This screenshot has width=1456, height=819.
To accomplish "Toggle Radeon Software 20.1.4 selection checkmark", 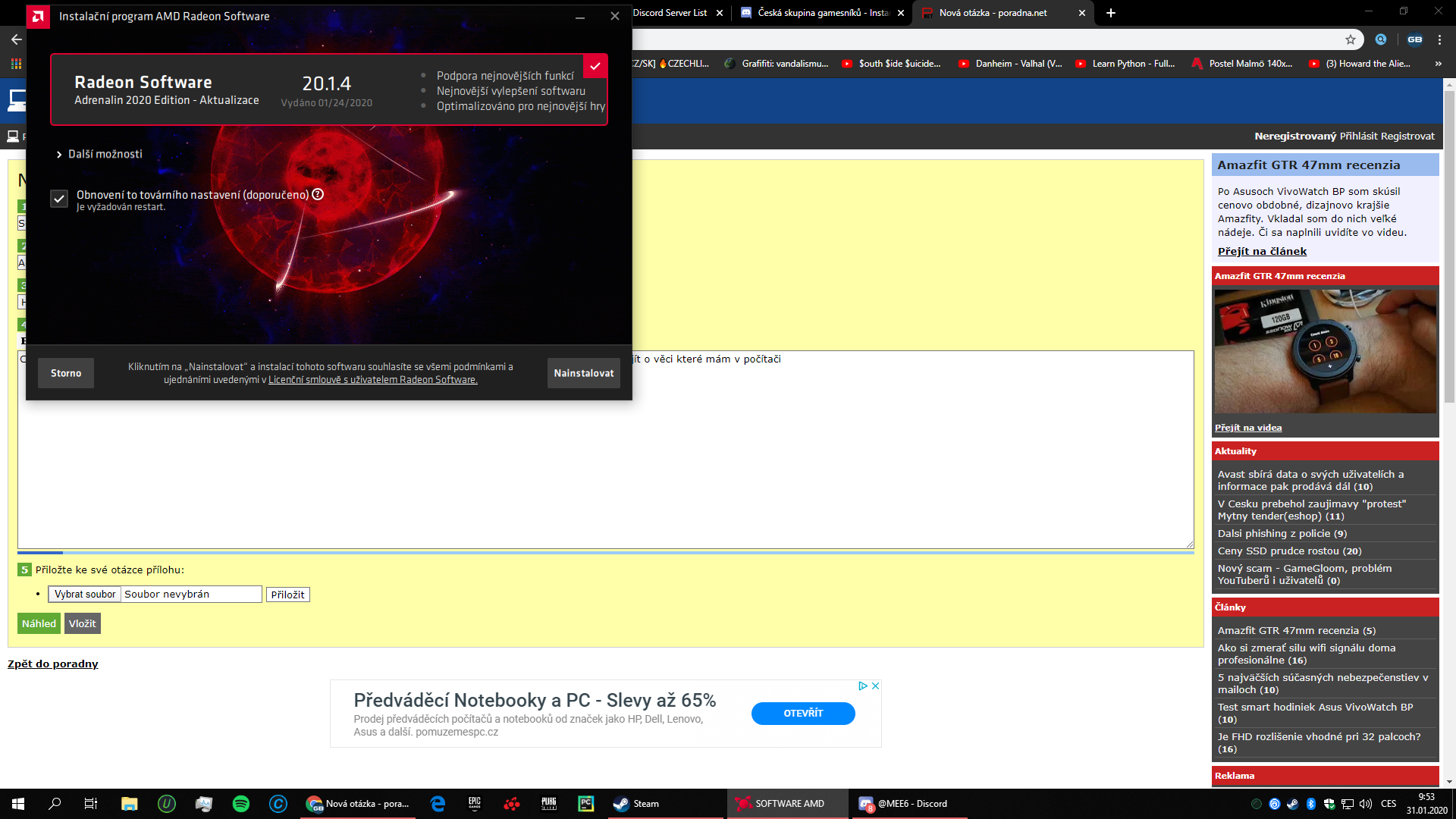I will (x=595, y=67).
